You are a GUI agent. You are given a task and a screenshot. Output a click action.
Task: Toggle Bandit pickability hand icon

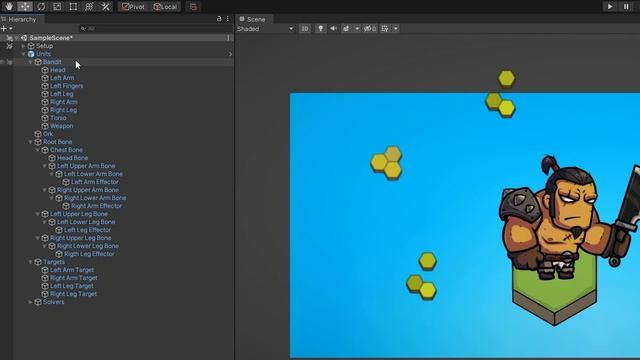tap(9, 62)
